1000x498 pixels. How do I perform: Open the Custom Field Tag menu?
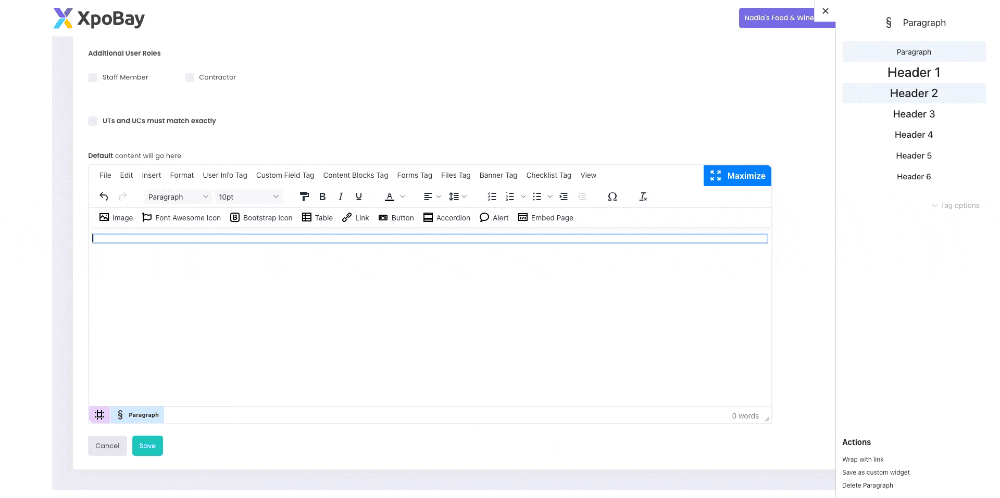click(285, 175)
